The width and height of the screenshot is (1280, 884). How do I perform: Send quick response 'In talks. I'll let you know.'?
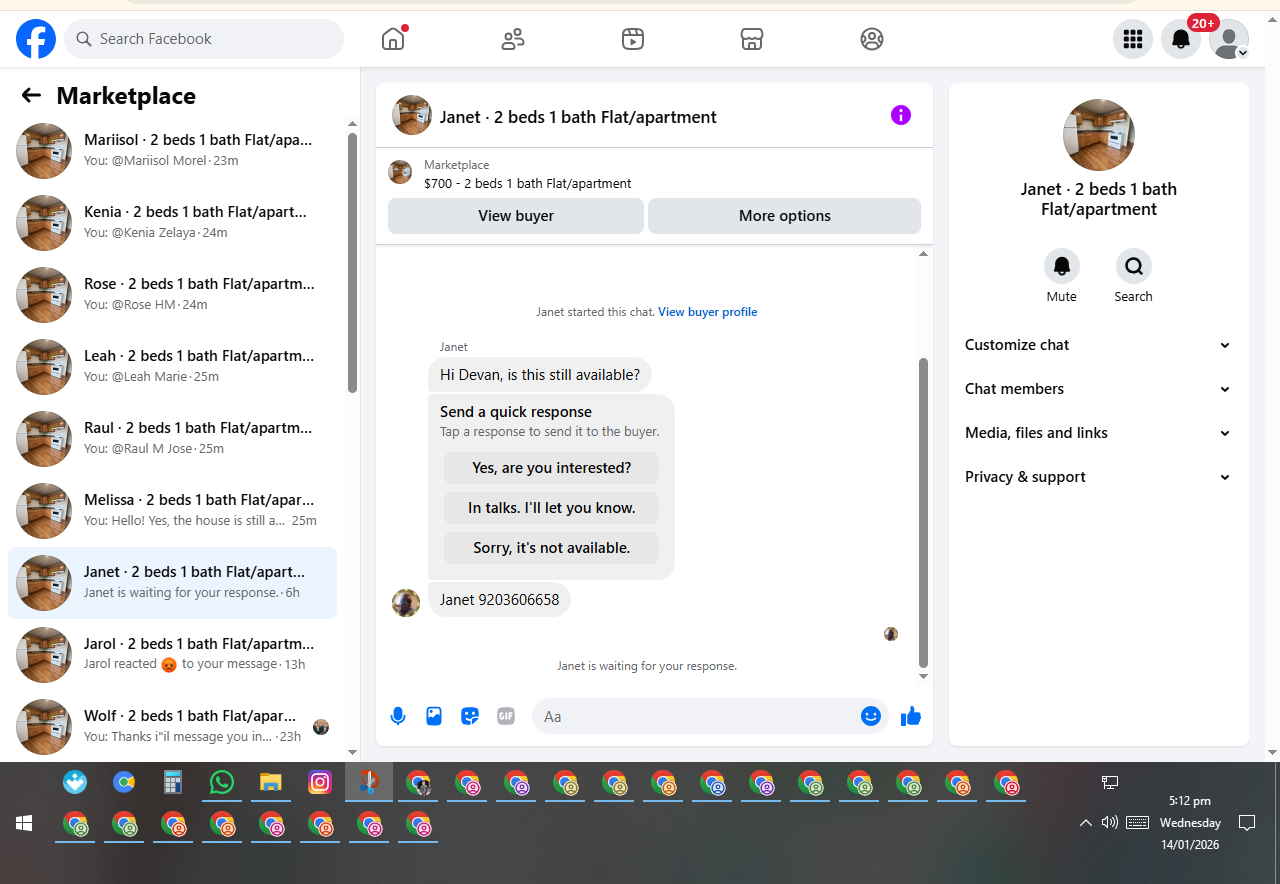[552, 508]
